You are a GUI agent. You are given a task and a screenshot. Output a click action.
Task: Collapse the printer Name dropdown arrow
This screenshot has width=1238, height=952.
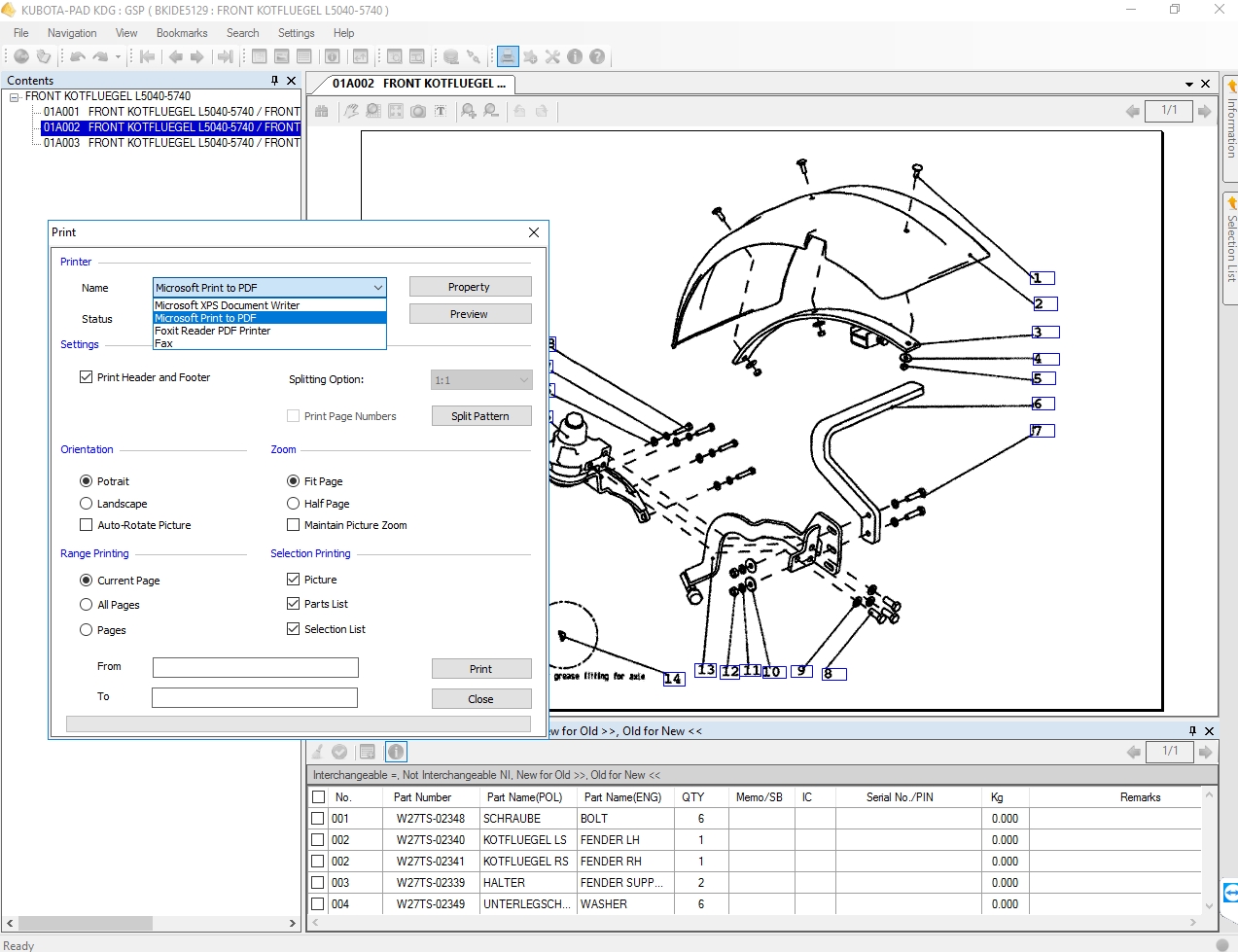coord(377,288)
